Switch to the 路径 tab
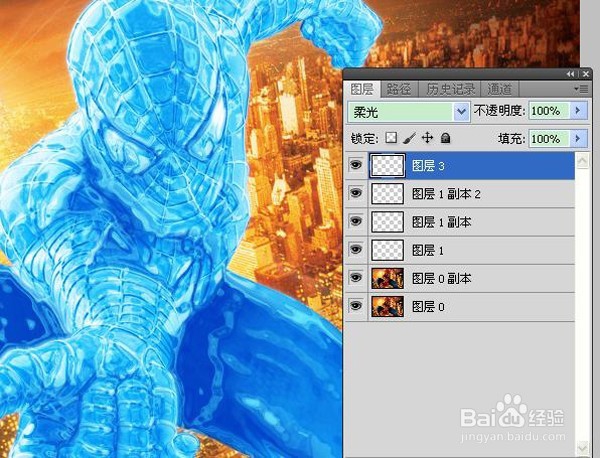The image size is (600, 458). pyautogui.click(x=399, y=90)
